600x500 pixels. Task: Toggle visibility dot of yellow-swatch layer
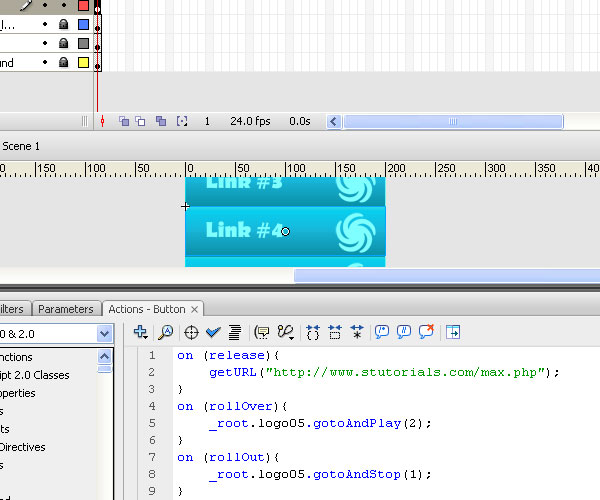(x=45, y=62)
